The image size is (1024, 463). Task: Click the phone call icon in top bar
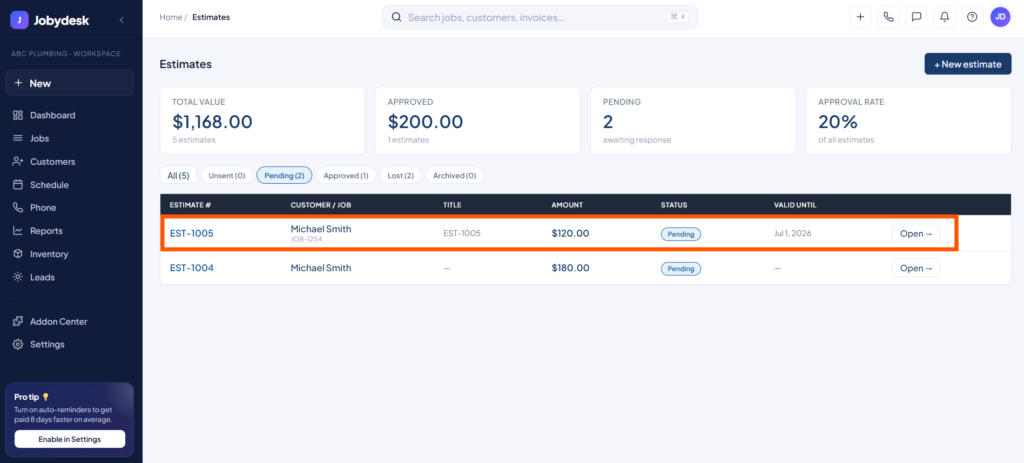pyautogui.click(x=888, y=18)
